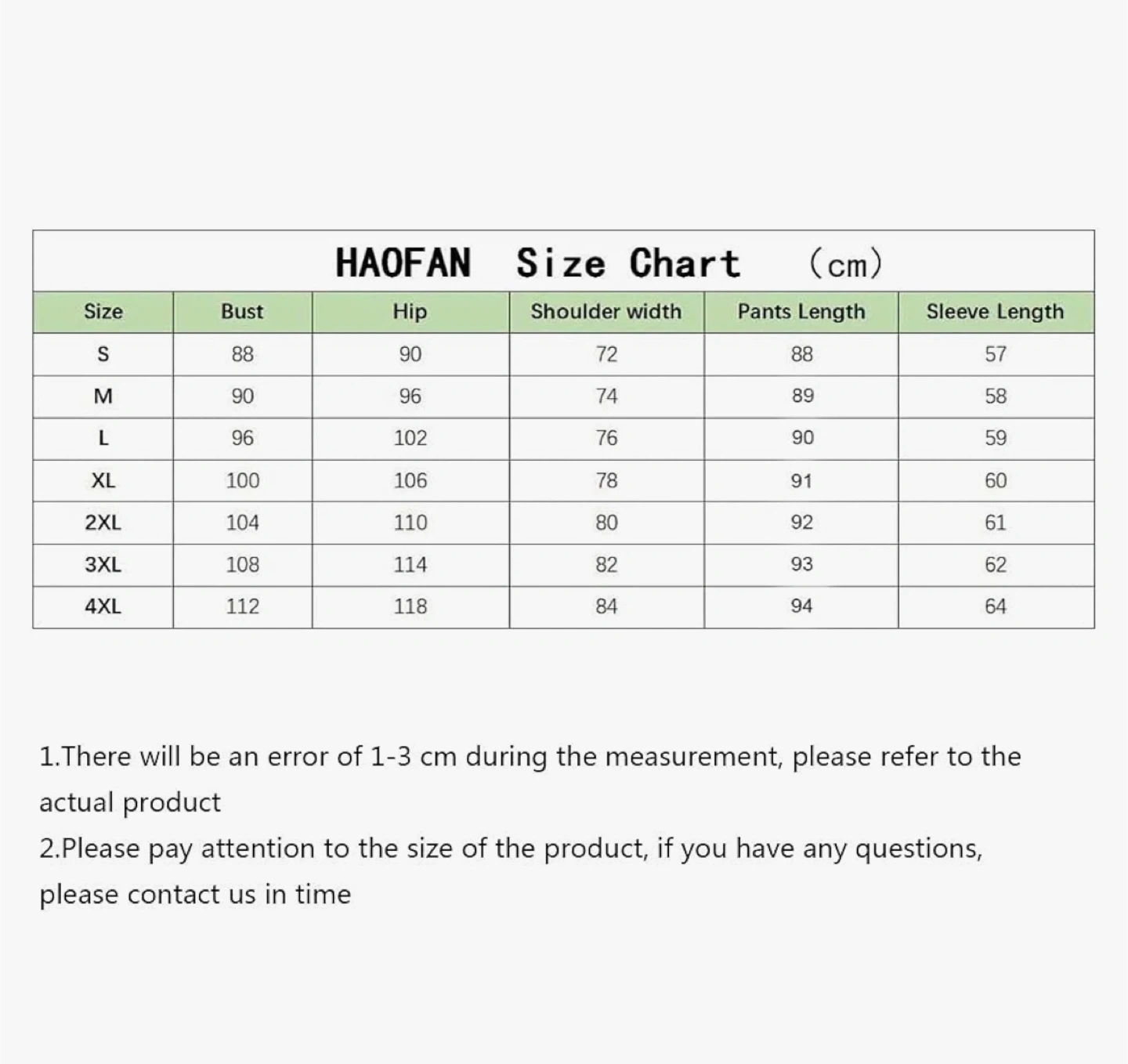This screenshot has width=1128, height=1064.
Task: Select the Shoulder width column header
Action: (x=606, y=312)
